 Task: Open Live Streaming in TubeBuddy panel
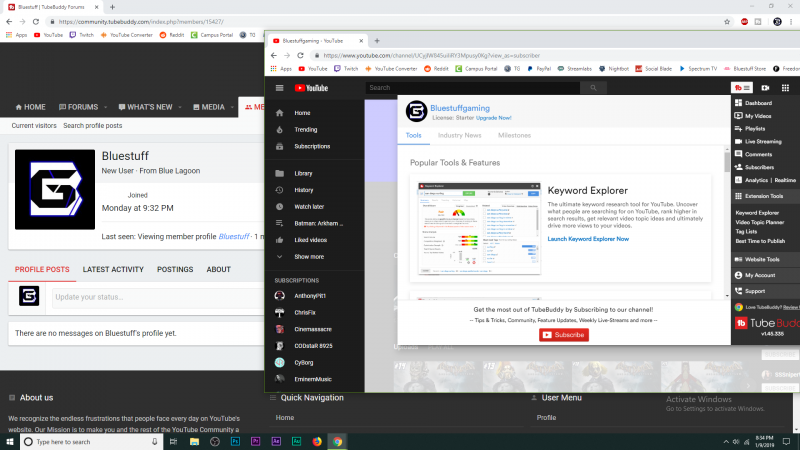pyautogui.click(x=765, y=142)
